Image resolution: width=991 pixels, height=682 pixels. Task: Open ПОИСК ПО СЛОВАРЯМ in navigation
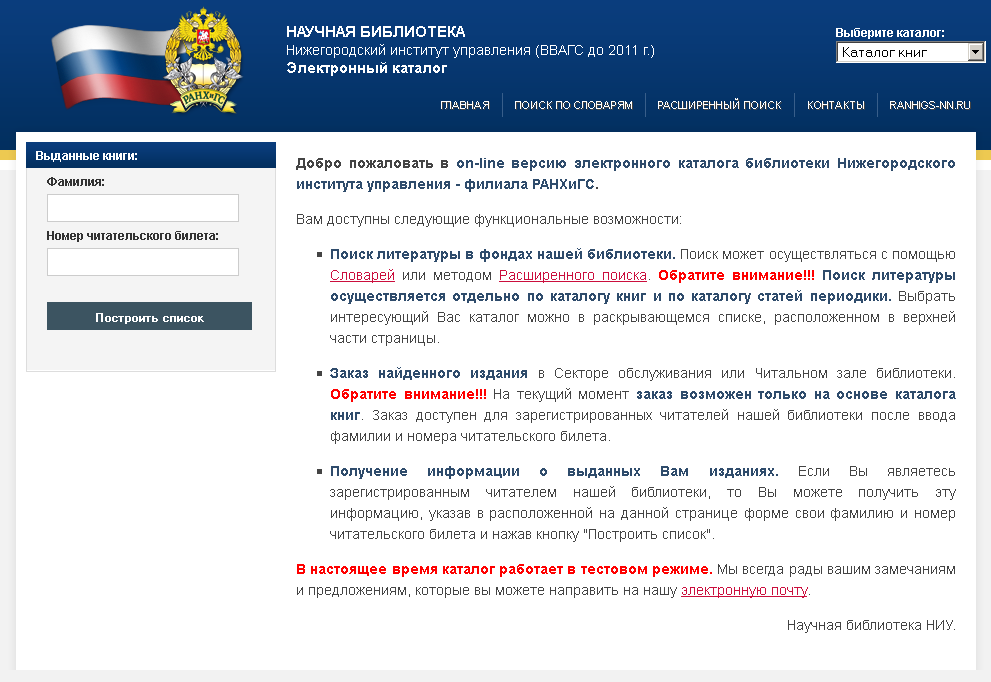pos(573,105)
